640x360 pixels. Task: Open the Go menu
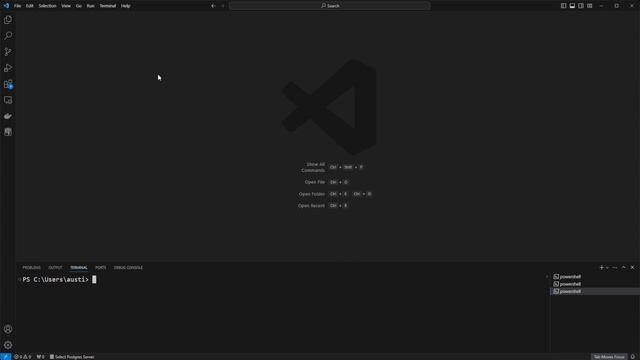[x=78, y=6]
